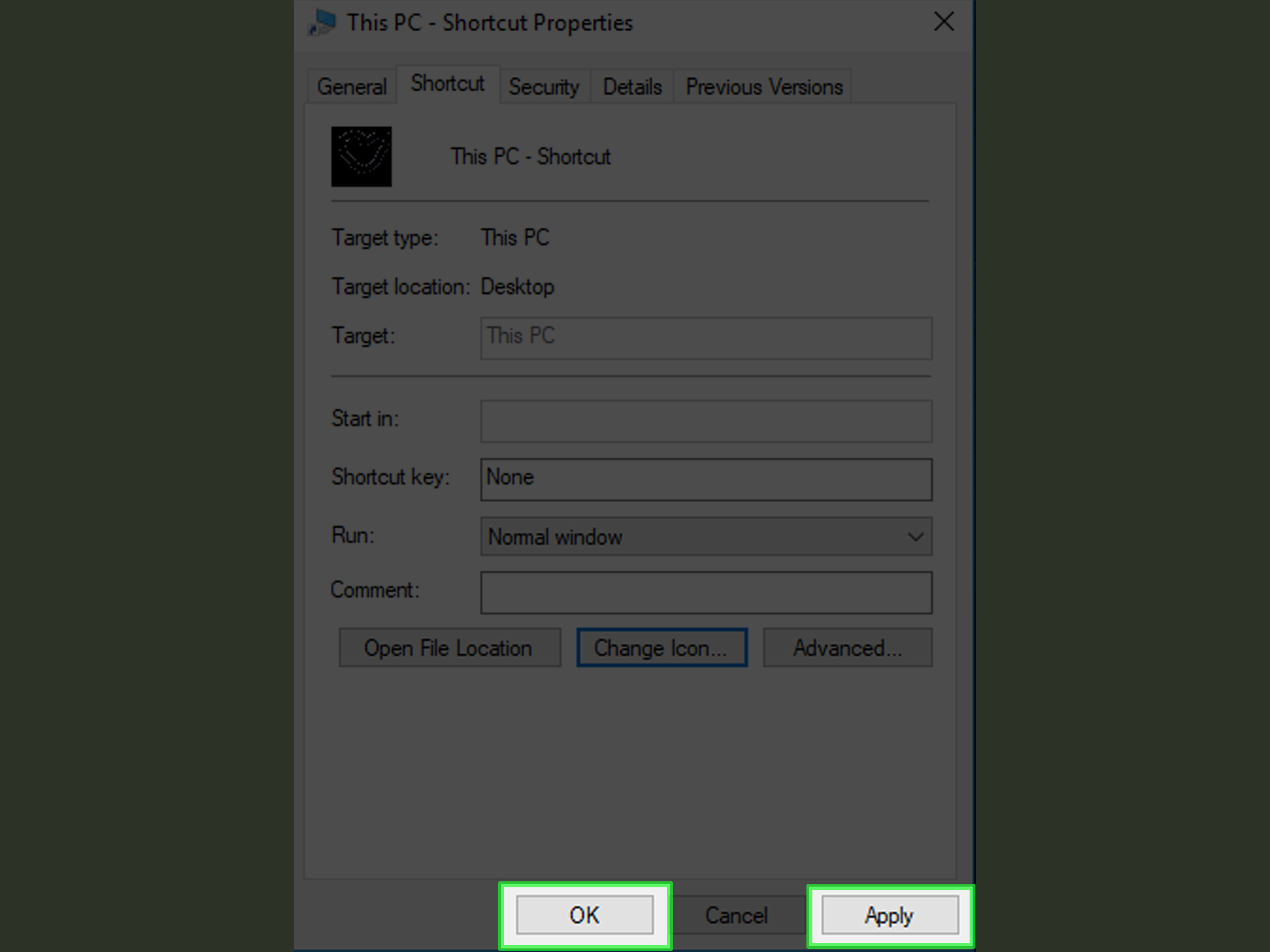1270x952 pixels.
Task: Switch to the Security tab
Action: coord(544,86)
